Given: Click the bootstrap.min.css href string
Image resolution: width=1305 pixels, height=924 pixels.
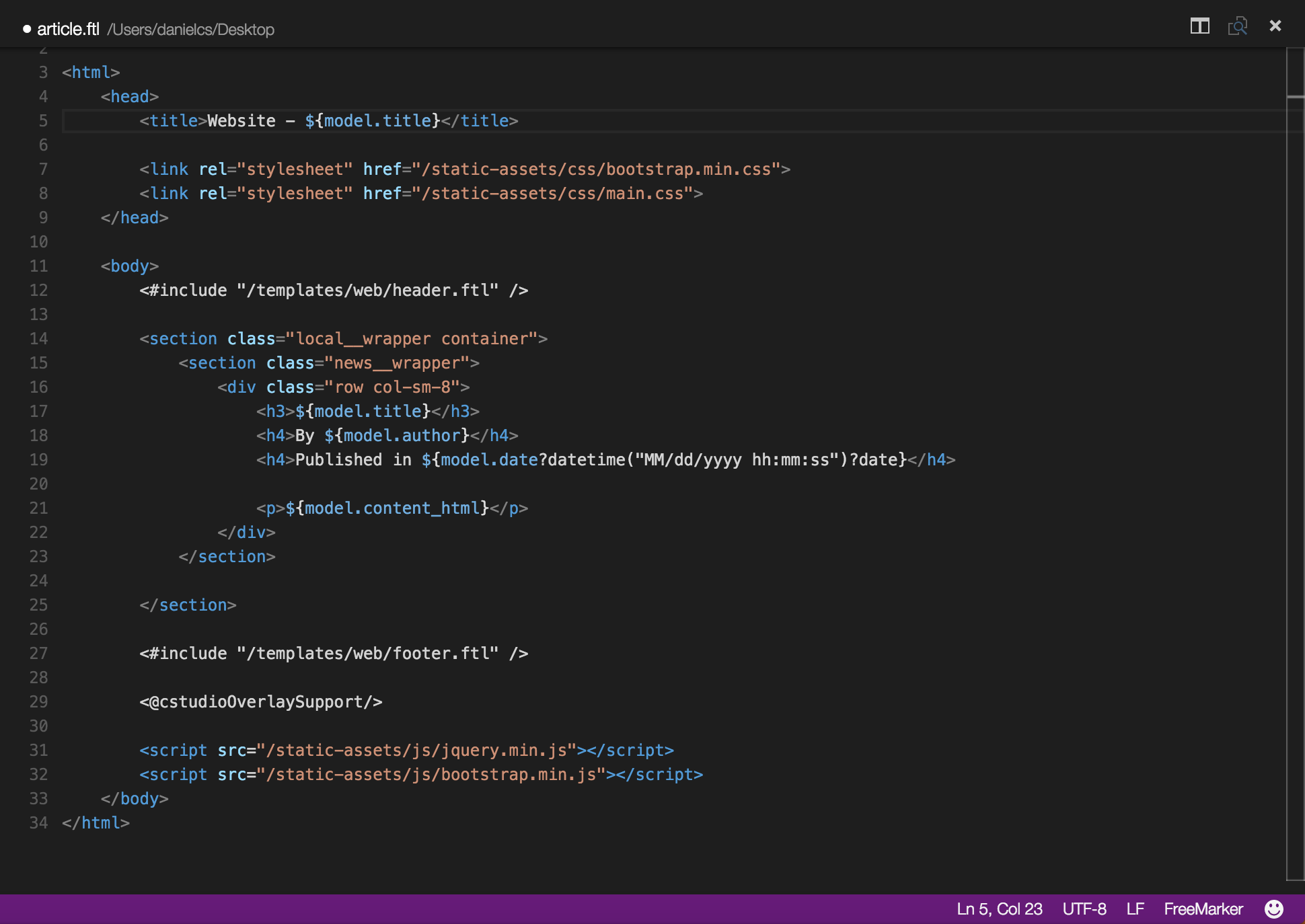Looking at the screenshot, I should click(596, 169).
